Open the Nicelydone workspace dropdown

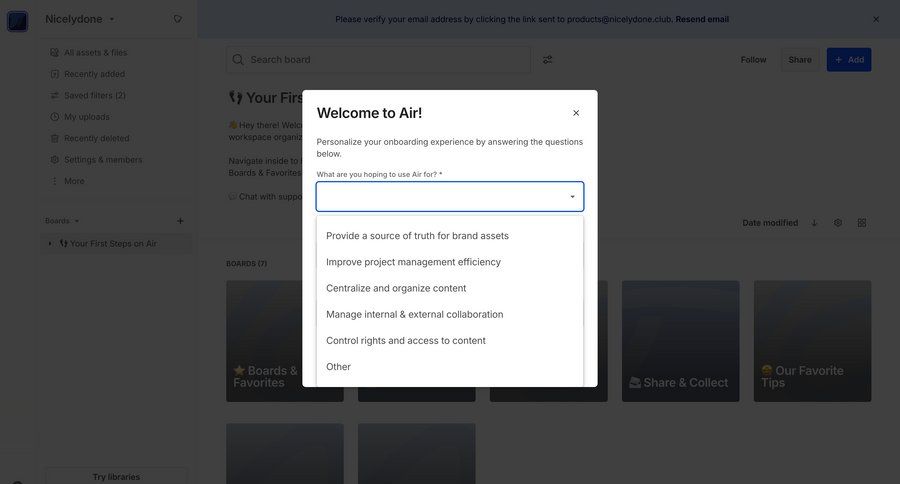[x=80, y=19]
